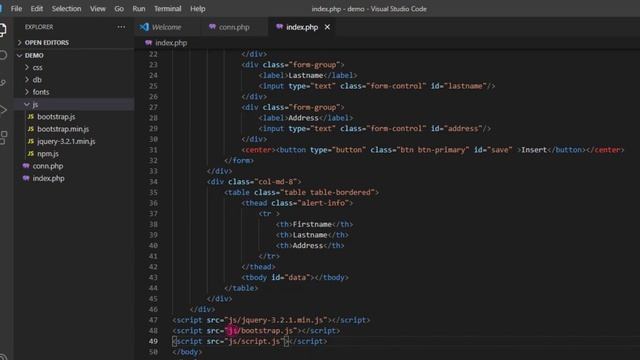Expand the Open Editors section
Image resolution: width=640 pixels, height=360 pixels.
pyautogui.click(x=74, y=42)
